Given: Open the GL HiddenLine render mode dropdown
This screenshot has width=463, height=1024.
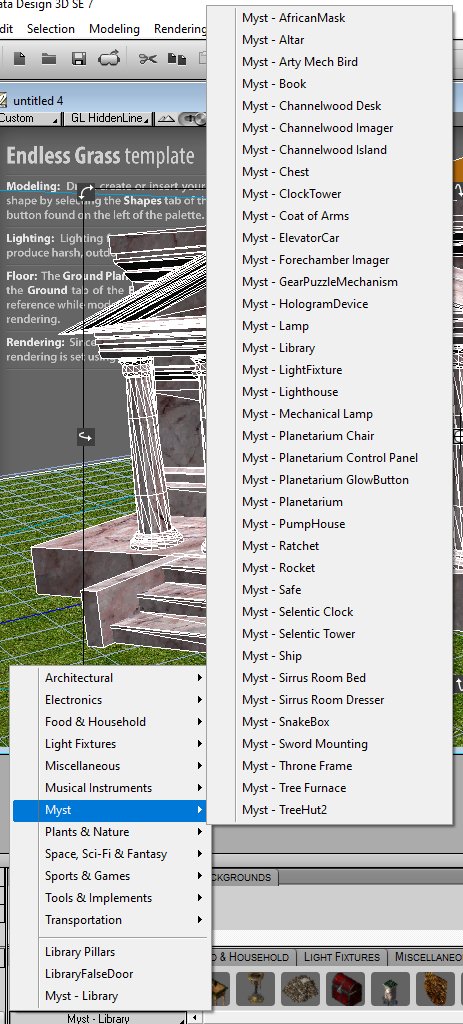Looking at the screenshot, I should (x=109, y=118).
